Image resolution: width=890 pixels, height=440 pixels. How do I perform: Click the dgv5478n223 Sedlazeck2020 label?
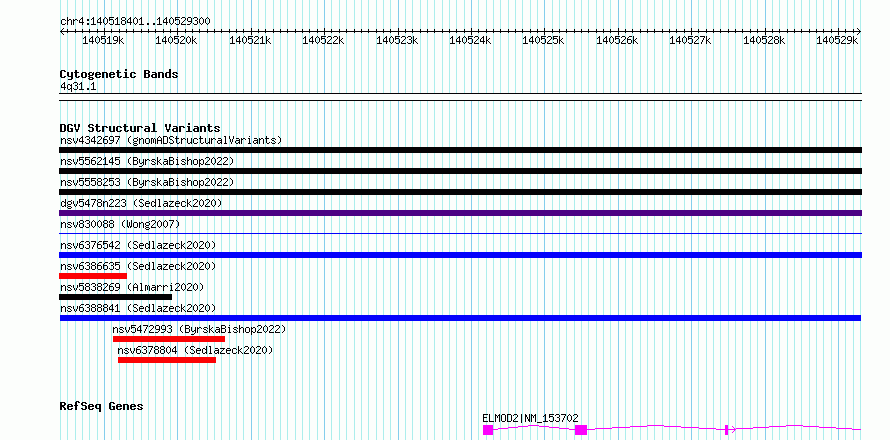coord(141,203)
